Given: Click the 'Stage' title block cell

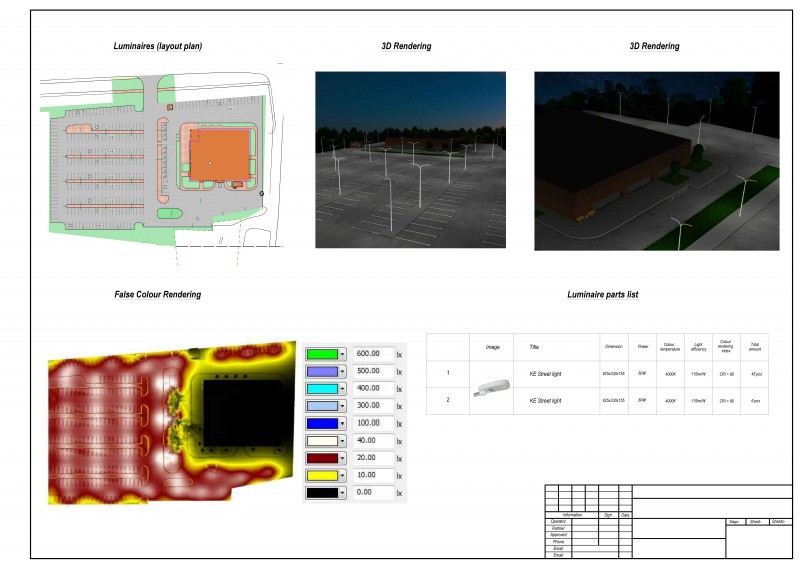Looking at the screenshot, I should (x=734, y=522).
